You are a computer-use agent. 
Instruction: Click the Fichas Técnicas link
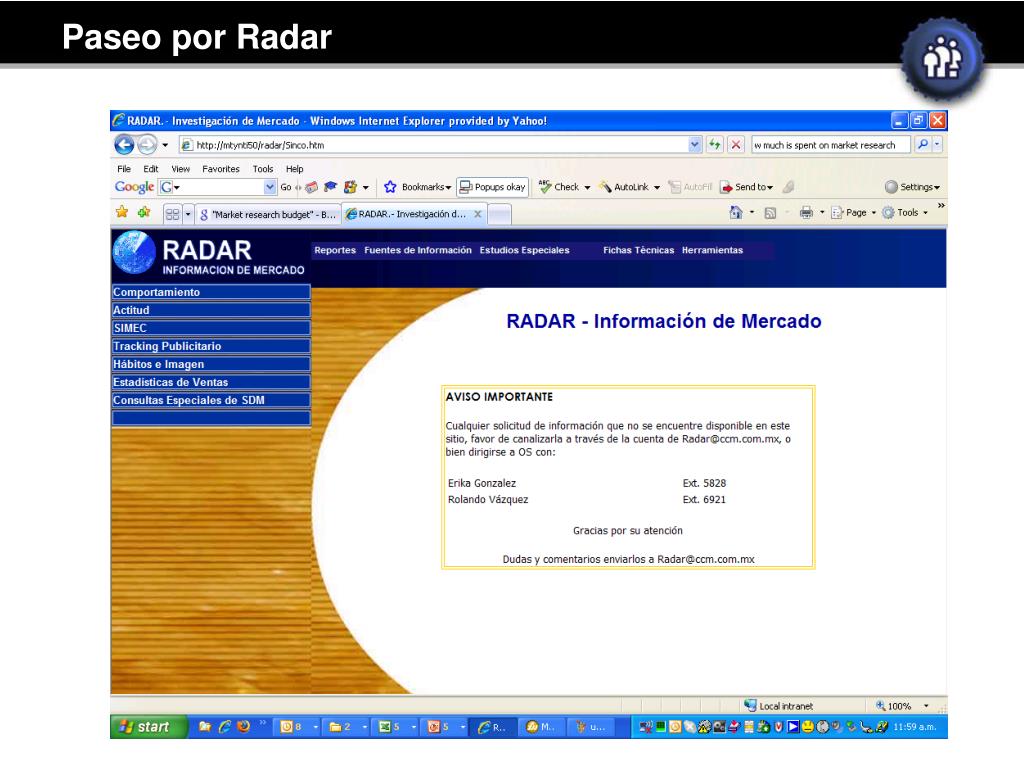coord(639,250)
